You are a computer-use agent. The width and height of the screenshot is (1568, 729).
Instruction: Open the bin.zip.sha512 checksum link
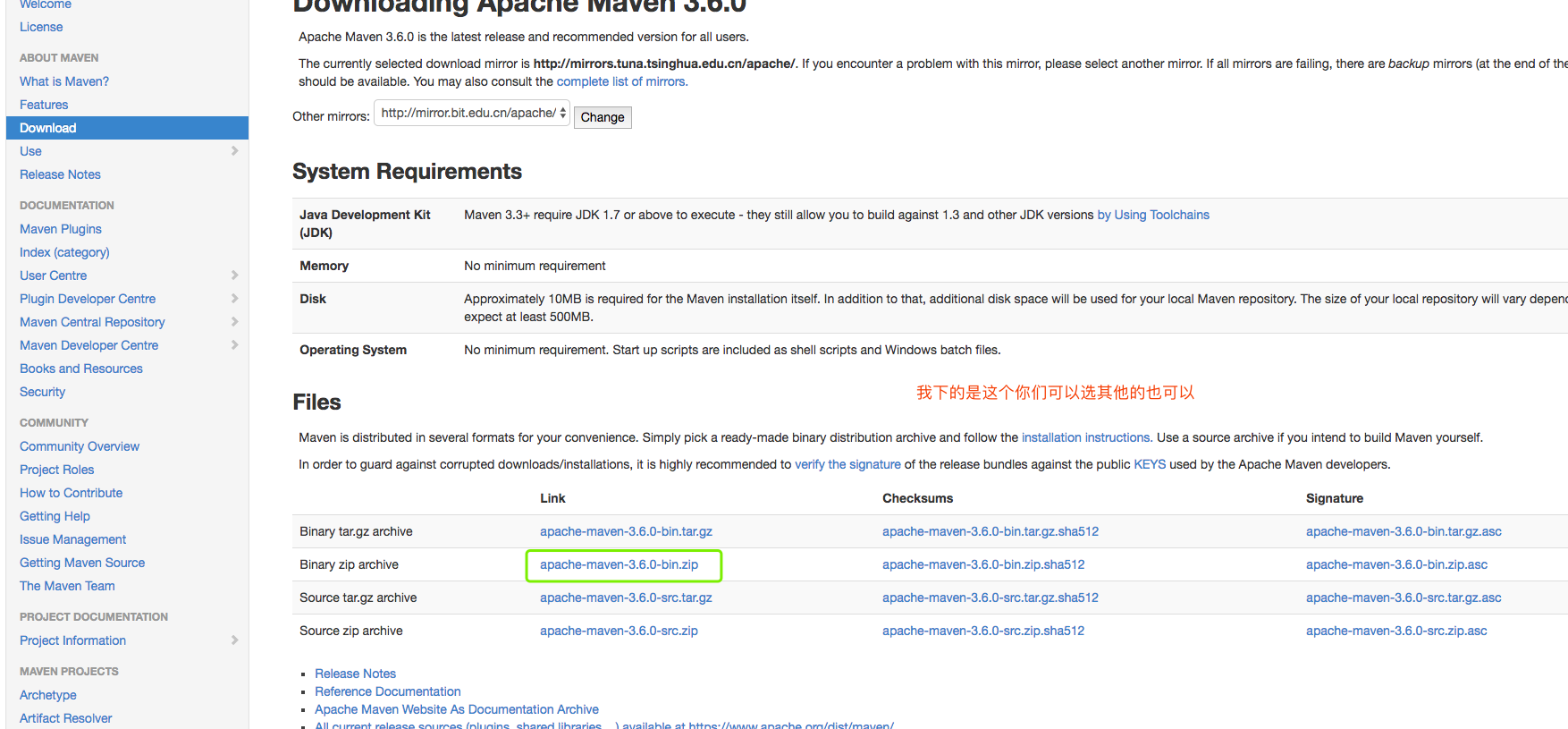coord(983,564)
